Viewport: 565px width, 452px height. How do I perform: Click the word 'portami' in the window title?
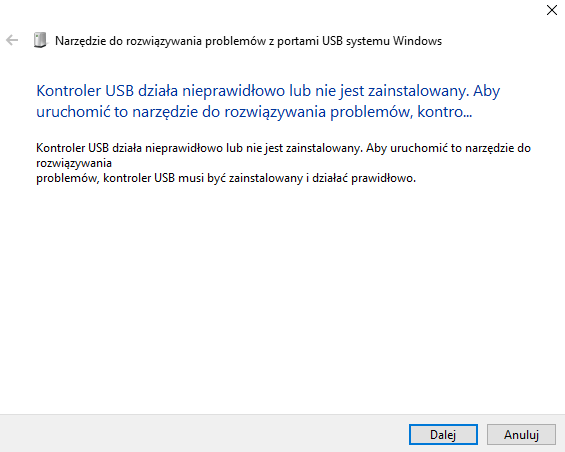point(298,41)
